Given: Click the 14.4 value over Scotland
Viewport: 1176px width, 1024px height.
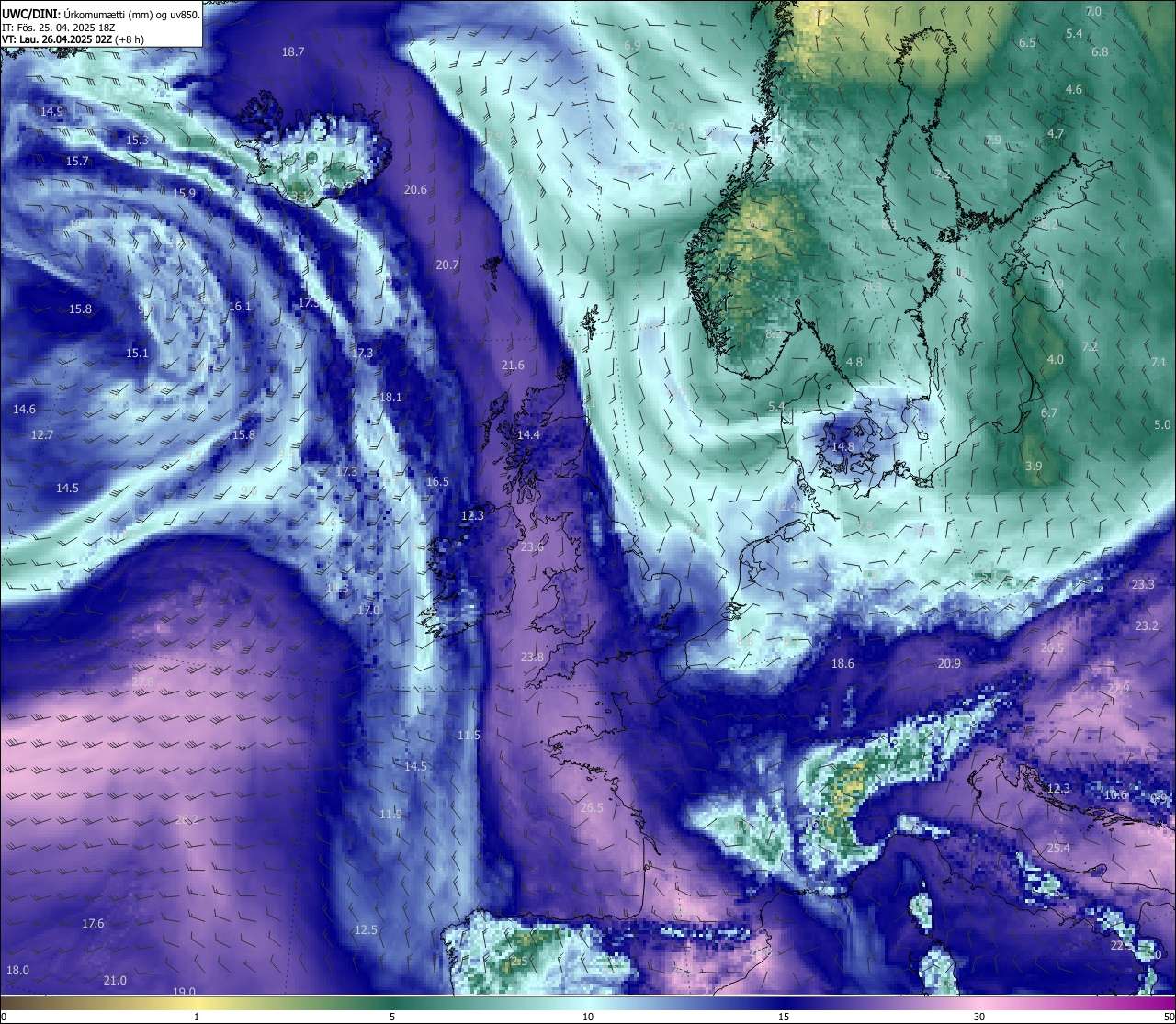Looking at the screenshot, I should tap(529, 435).
